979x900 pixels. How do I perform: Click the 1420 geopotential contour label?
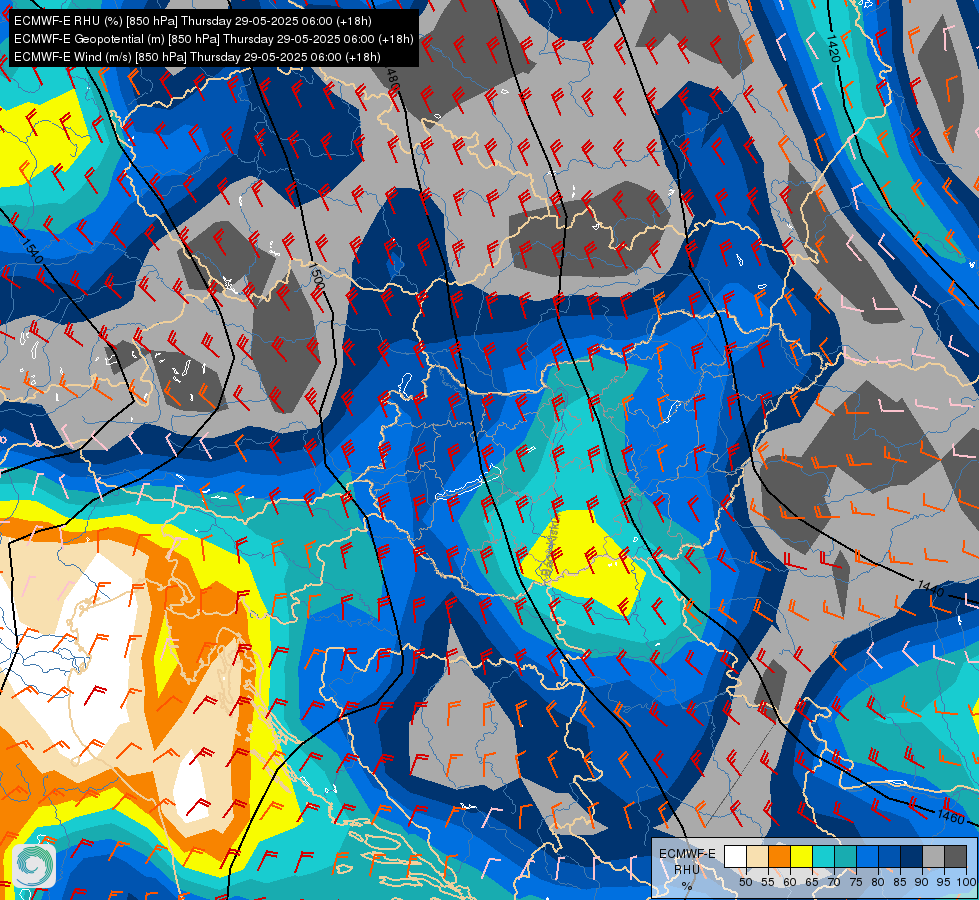(833, 47)
